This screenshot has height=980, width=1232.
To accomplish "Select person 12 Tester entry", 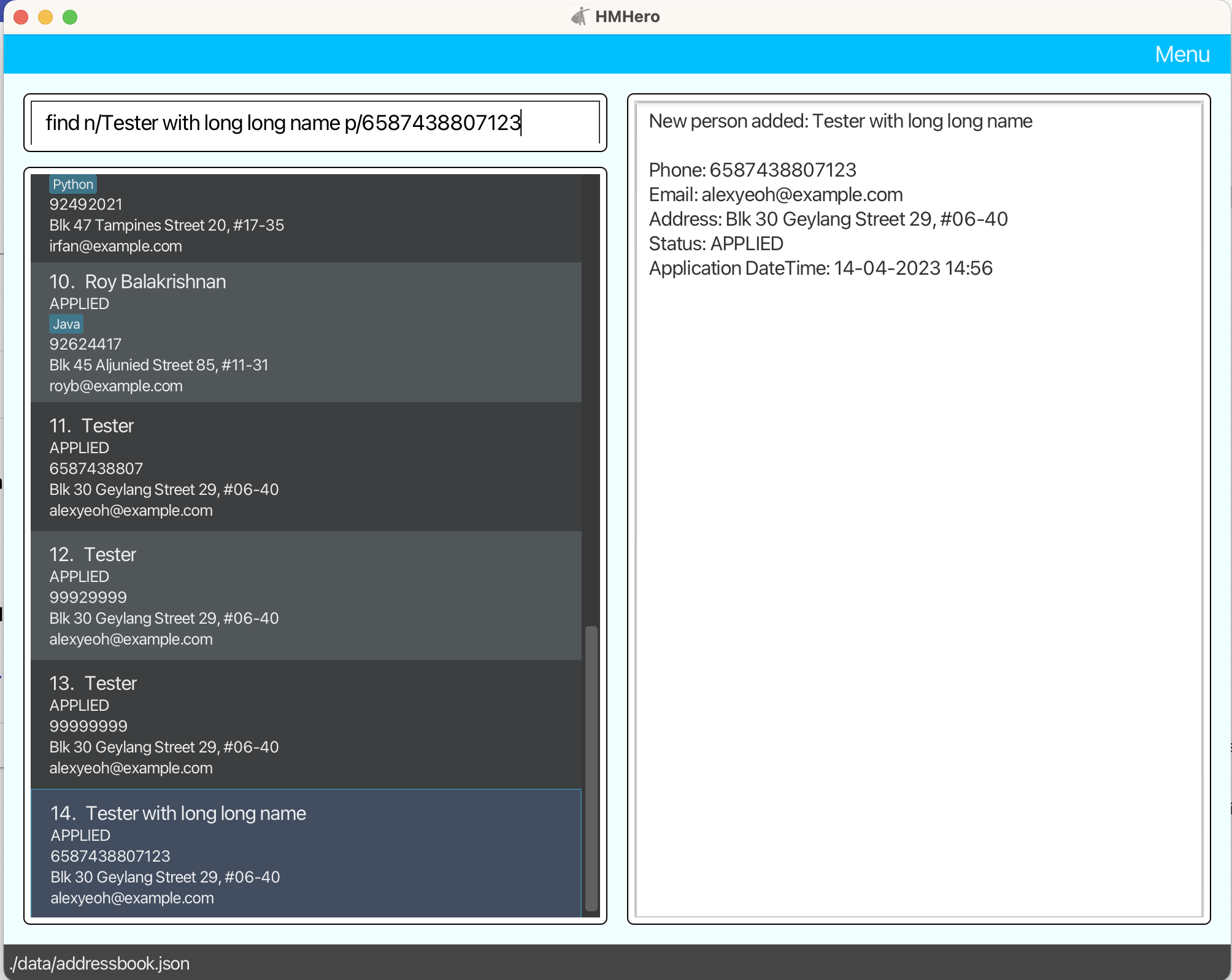I will (x=306, y=595).
